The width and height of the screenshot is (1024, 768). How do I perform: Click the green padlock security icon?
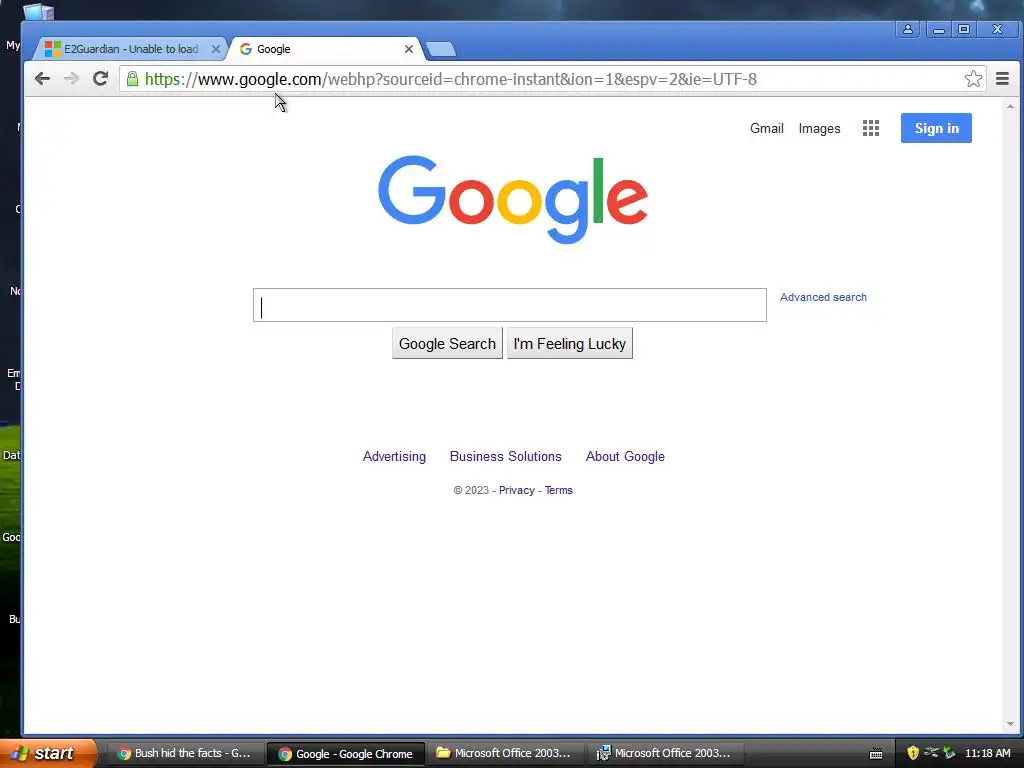pyautogui.click(x=133, y=79)
